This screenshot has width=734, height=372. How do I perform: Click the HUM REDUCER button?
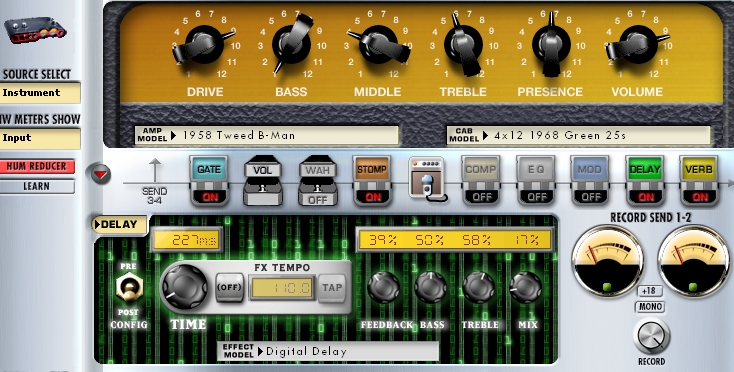(x=37, y=166)
